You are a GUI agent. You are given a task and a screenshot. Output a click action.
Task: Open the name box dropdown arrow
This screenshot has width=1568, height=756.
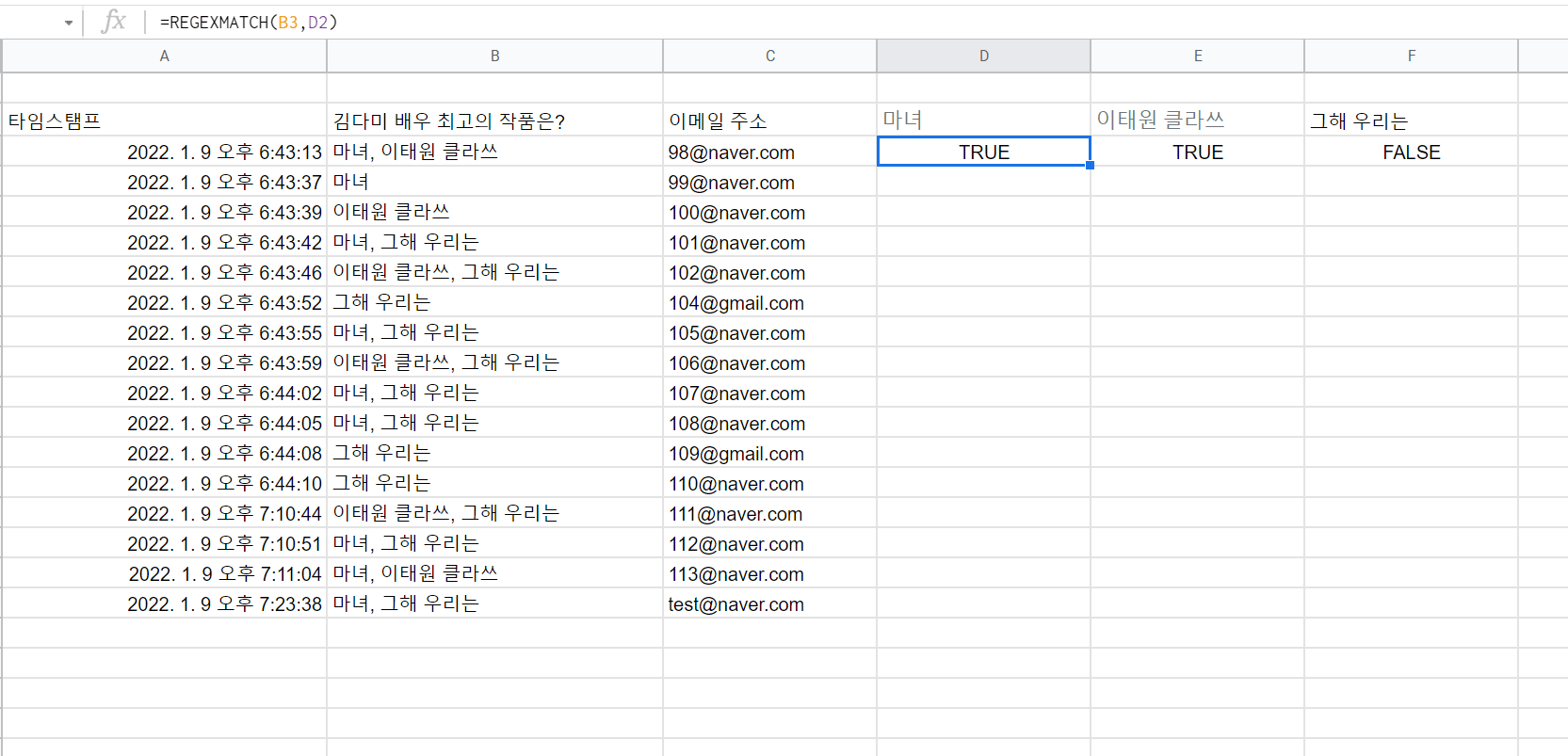69,23
